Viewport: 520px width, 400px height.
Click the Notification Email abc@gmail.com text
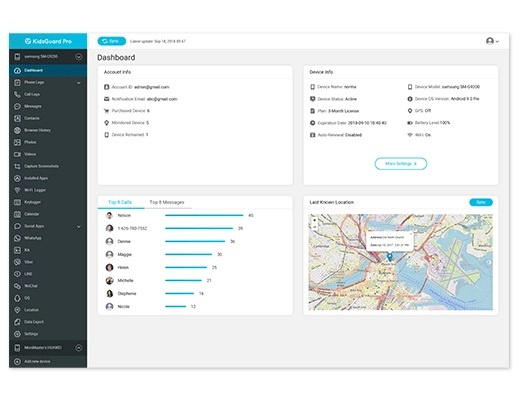[144, 99]
